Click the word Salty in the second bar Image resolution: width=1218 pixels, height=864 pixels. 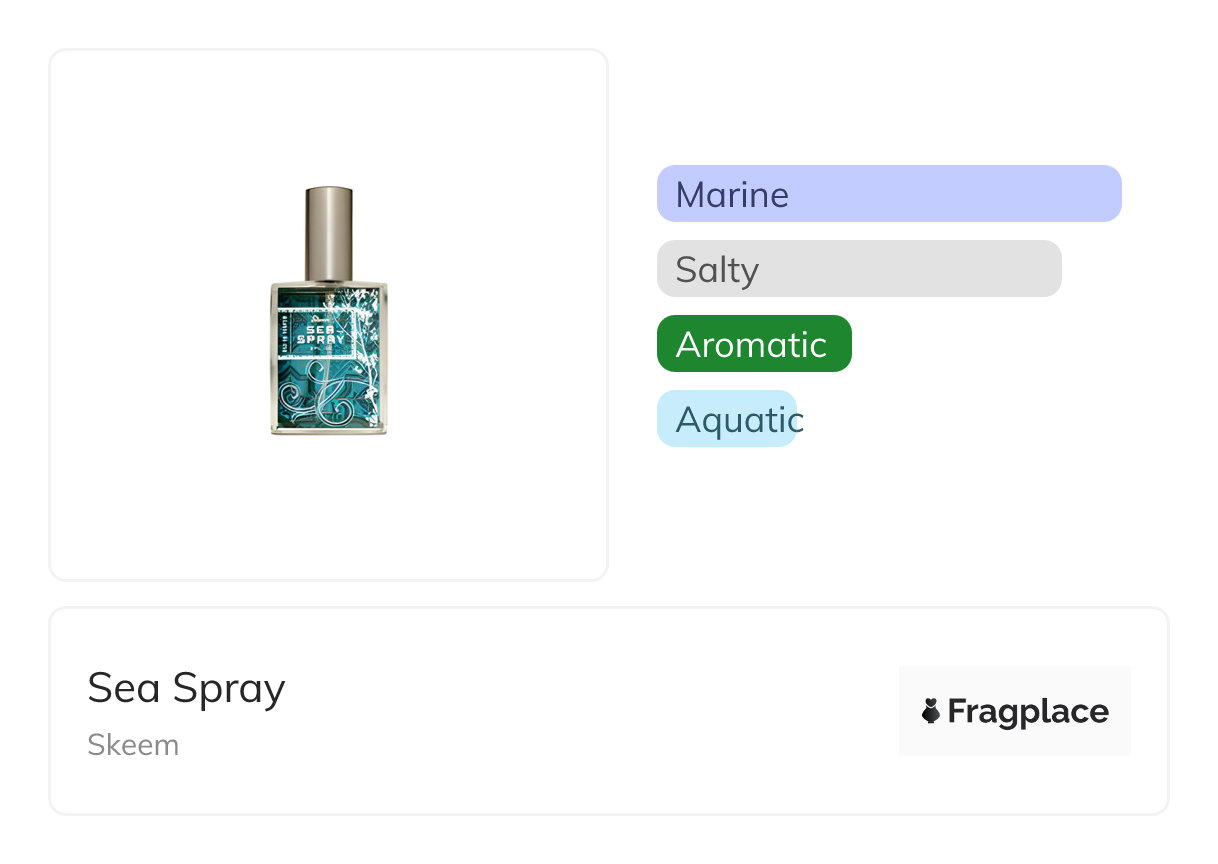tap(717, 270)
